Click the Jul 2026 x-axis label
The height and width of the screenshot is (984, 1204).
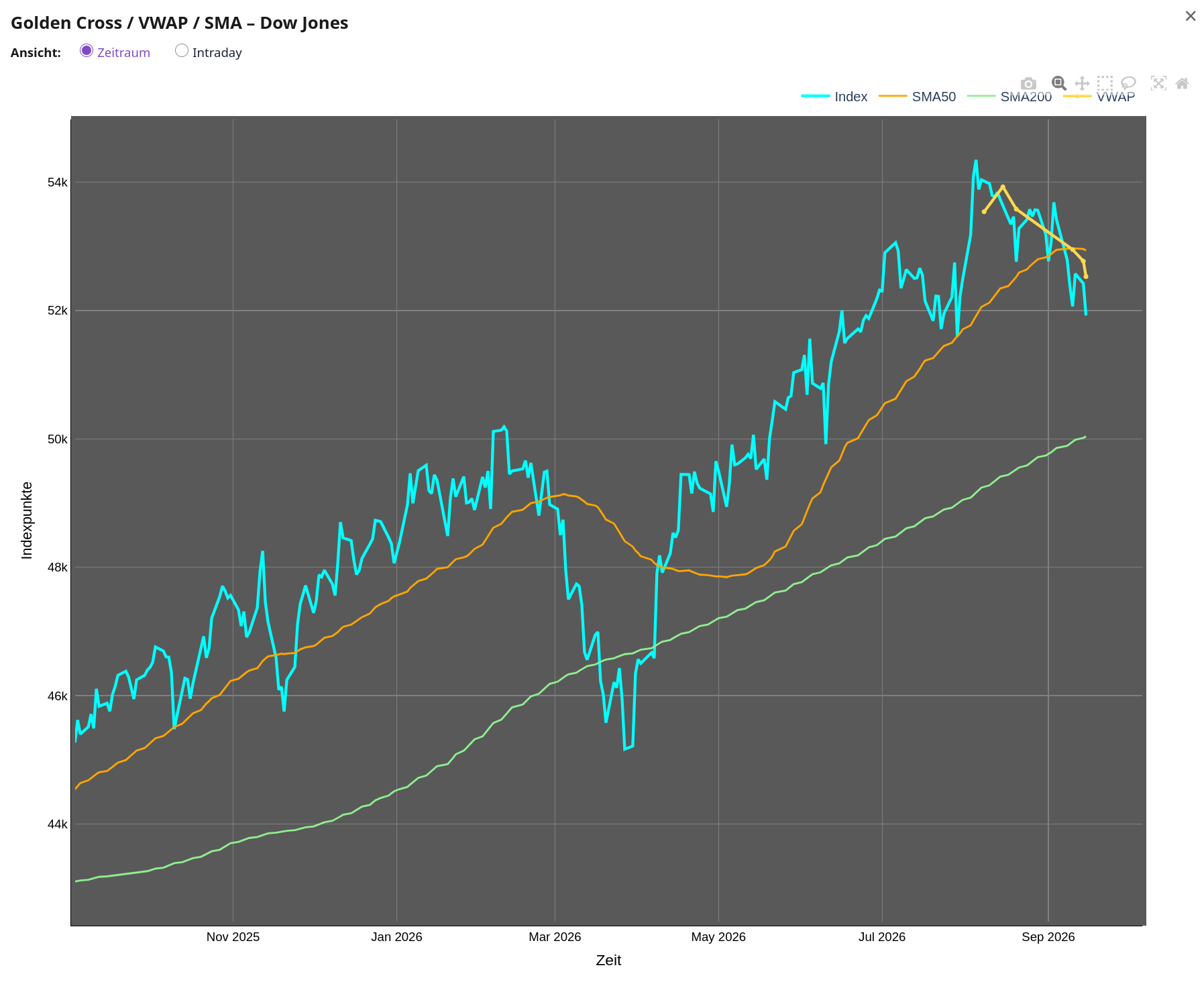[x=882, y=937]
